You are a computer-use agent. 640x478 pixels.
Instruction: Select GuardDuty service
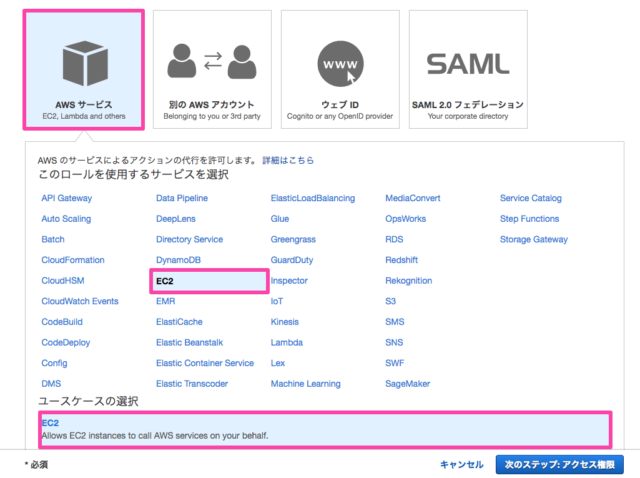pos(292,260)
